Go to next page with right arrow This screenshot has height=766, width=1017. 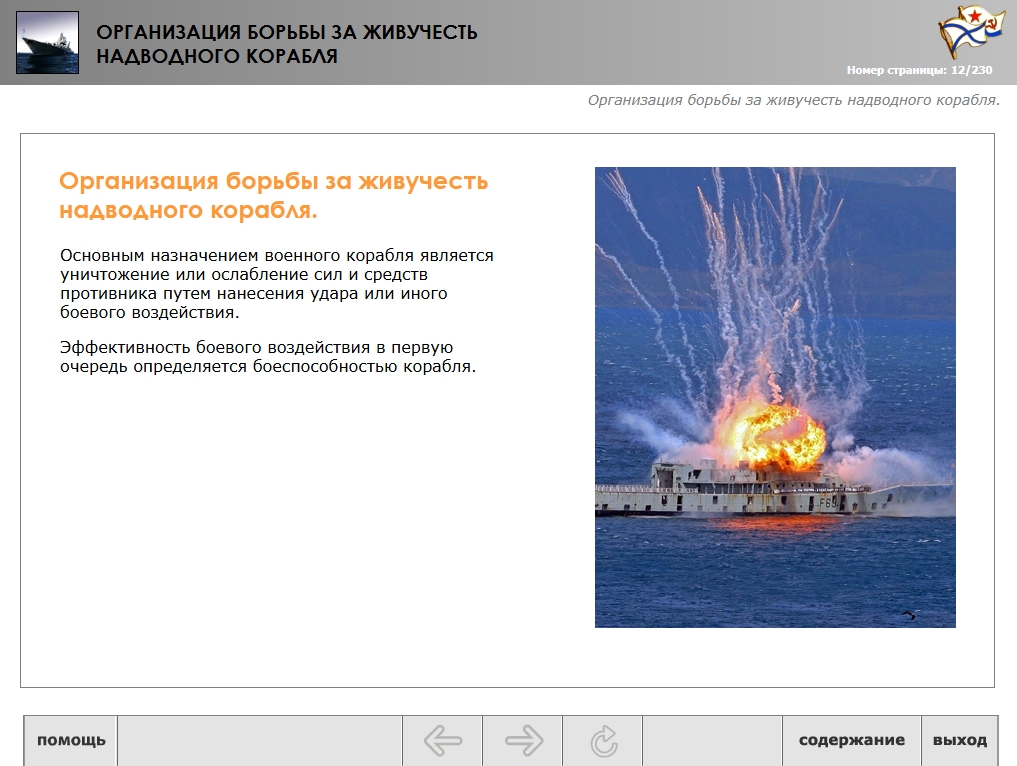point(523,740)
